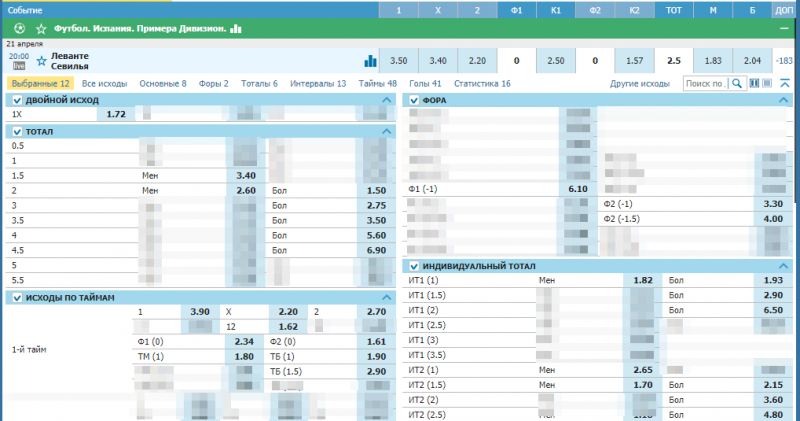Uncheck the ДВОЙНОЙ ИСХОД checkbox

pos(17,100)
